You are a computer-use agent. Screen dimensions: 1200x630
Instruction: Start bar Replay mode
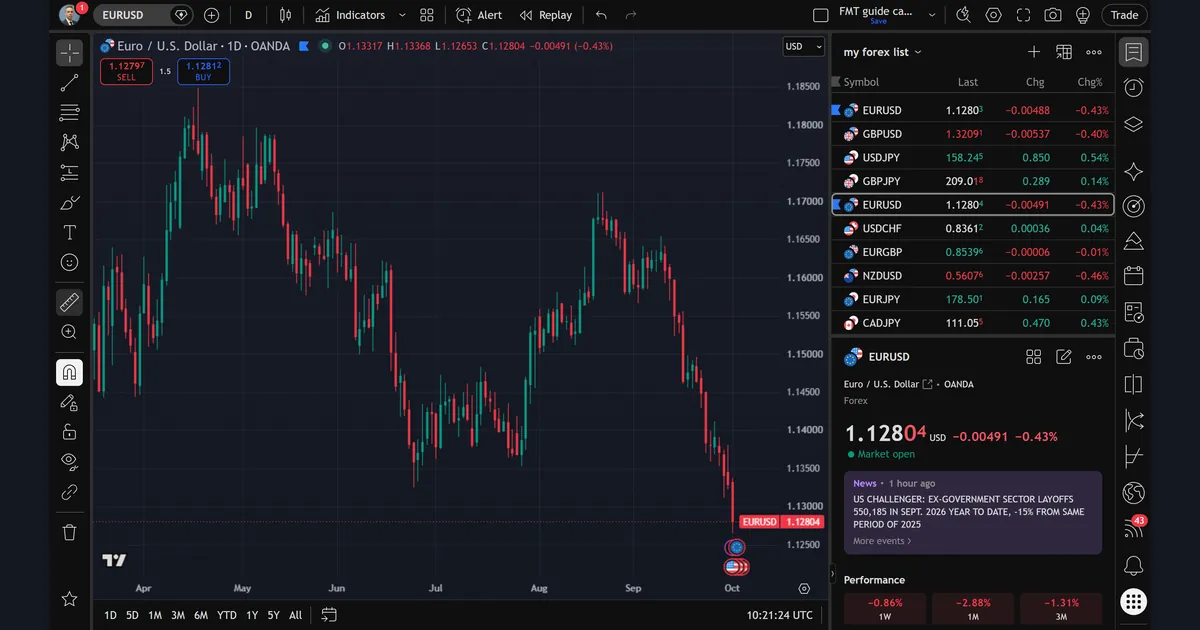[546, 15]
